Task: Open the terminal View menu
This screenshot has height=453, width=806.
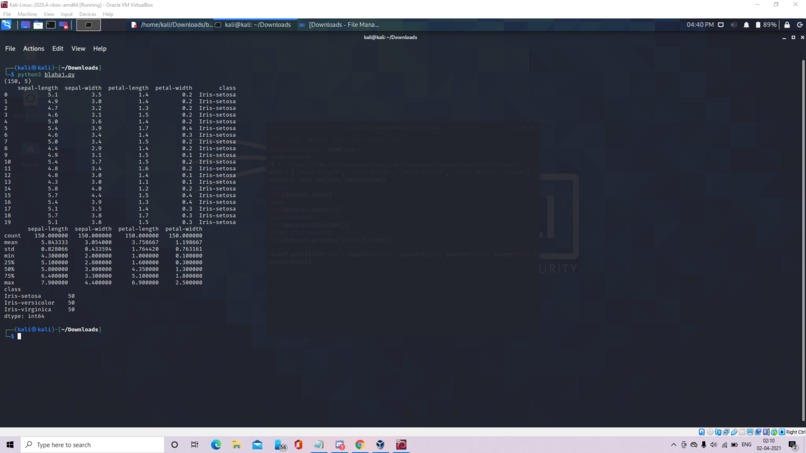Action: click(78, 48)
